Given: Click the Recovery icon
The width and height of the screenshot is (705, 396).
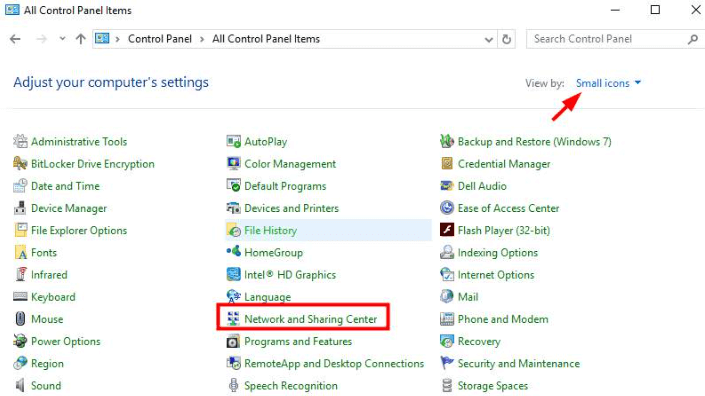Looking at the screenshot, I should (446, 341).
